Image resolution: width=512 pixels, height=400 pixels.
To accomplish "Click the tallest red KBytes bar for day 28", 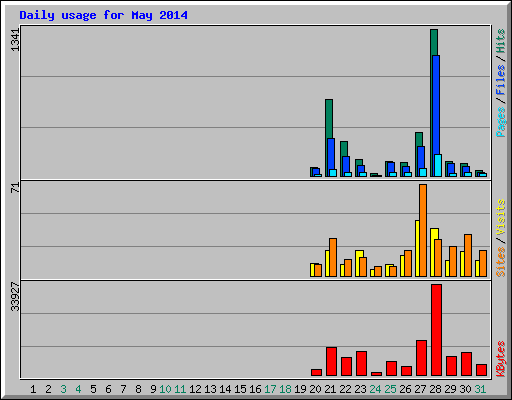I will click(436, 330).
